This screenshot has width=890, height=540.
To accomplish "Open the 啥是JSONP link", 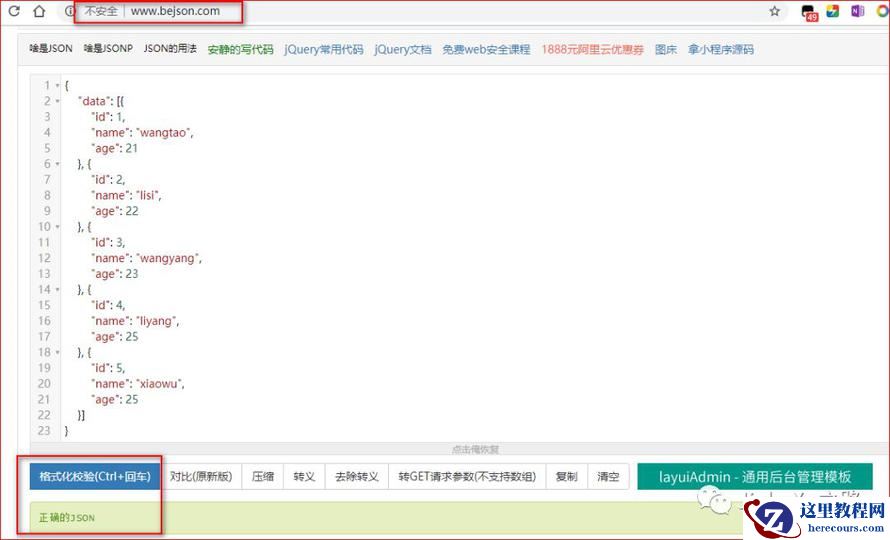I will [108, 49].
